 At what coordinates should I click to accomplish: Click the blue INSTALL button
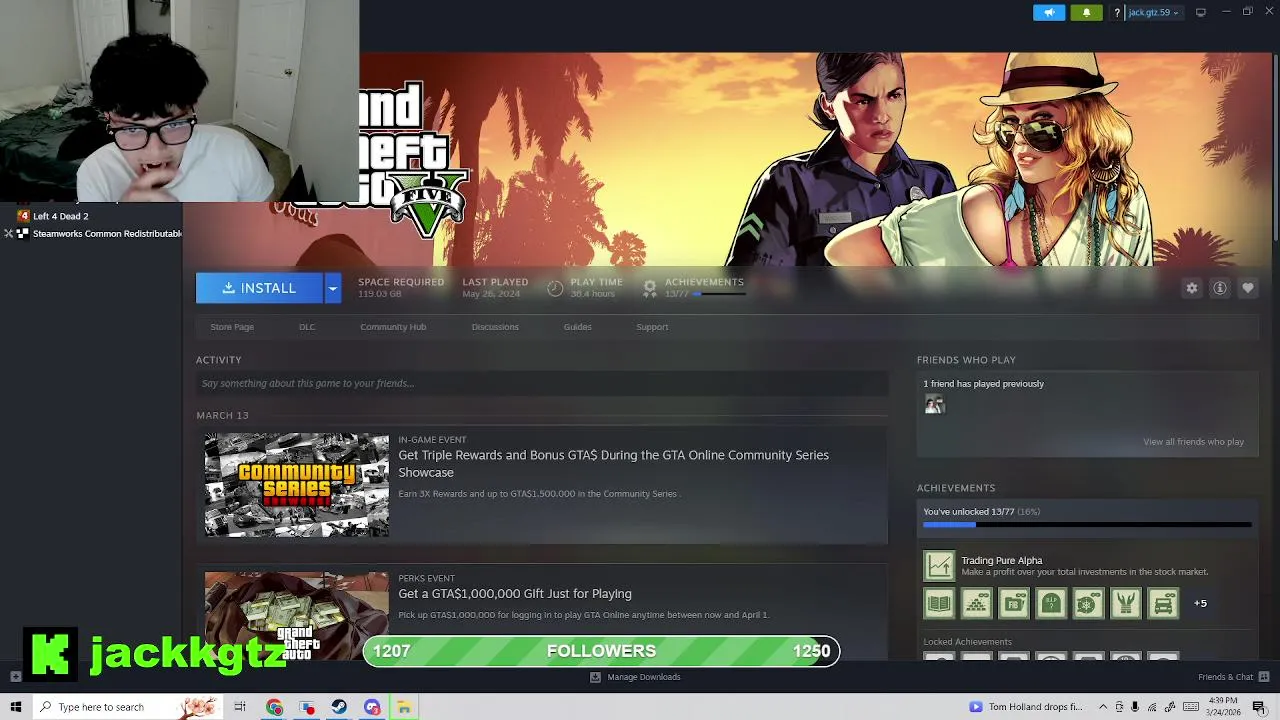259,288
